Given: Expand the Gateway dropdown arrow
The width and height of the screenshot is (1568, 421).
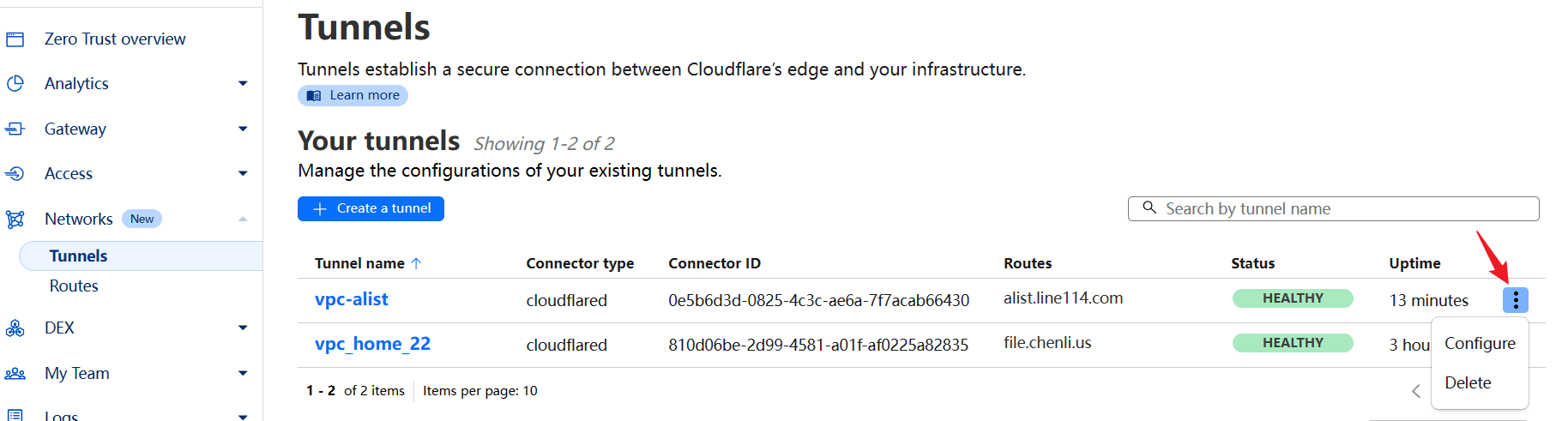Looking at the screenshot, I should click(243, 129).
